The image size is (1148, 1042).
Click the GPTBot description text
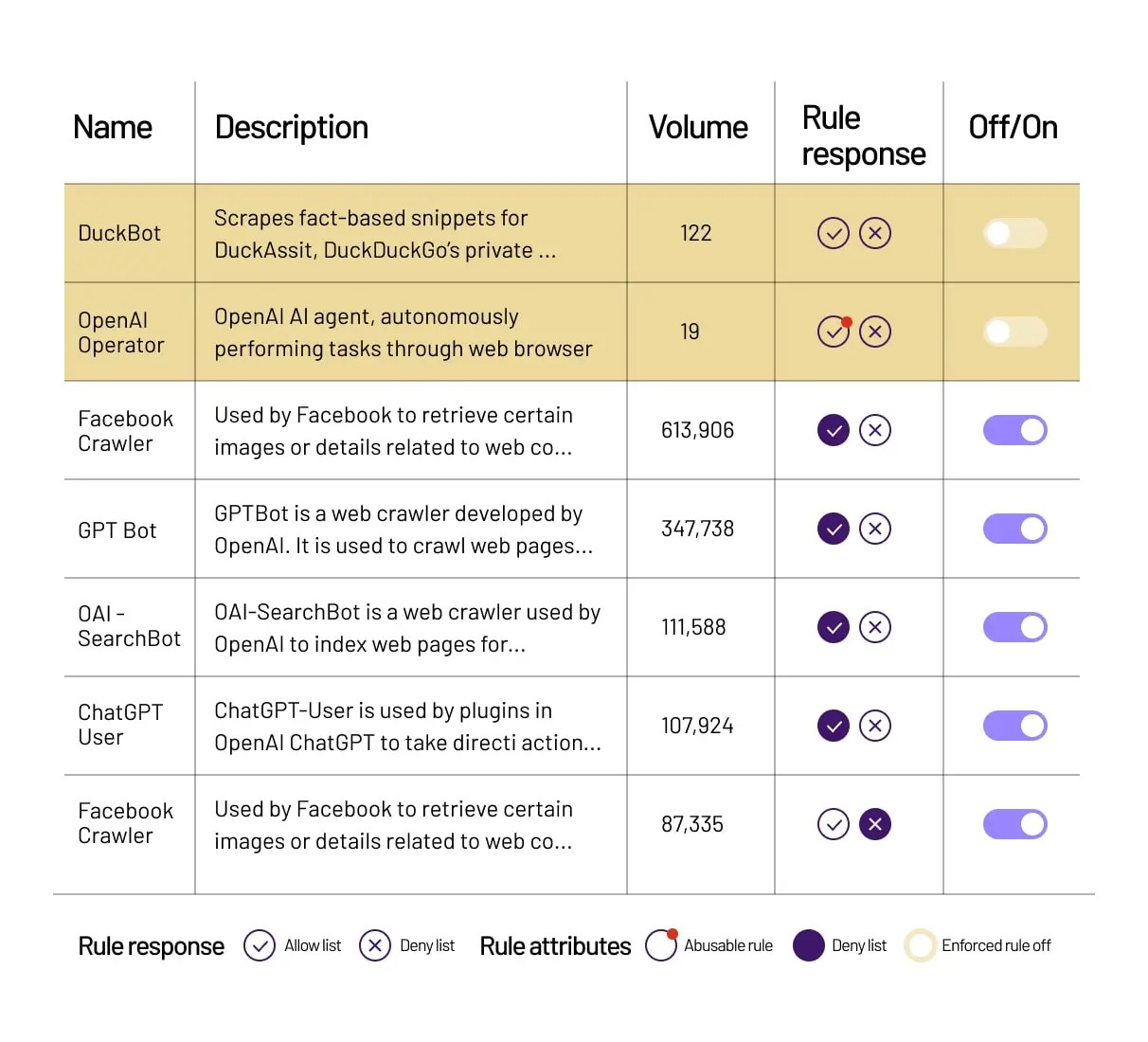click(404, 530)
